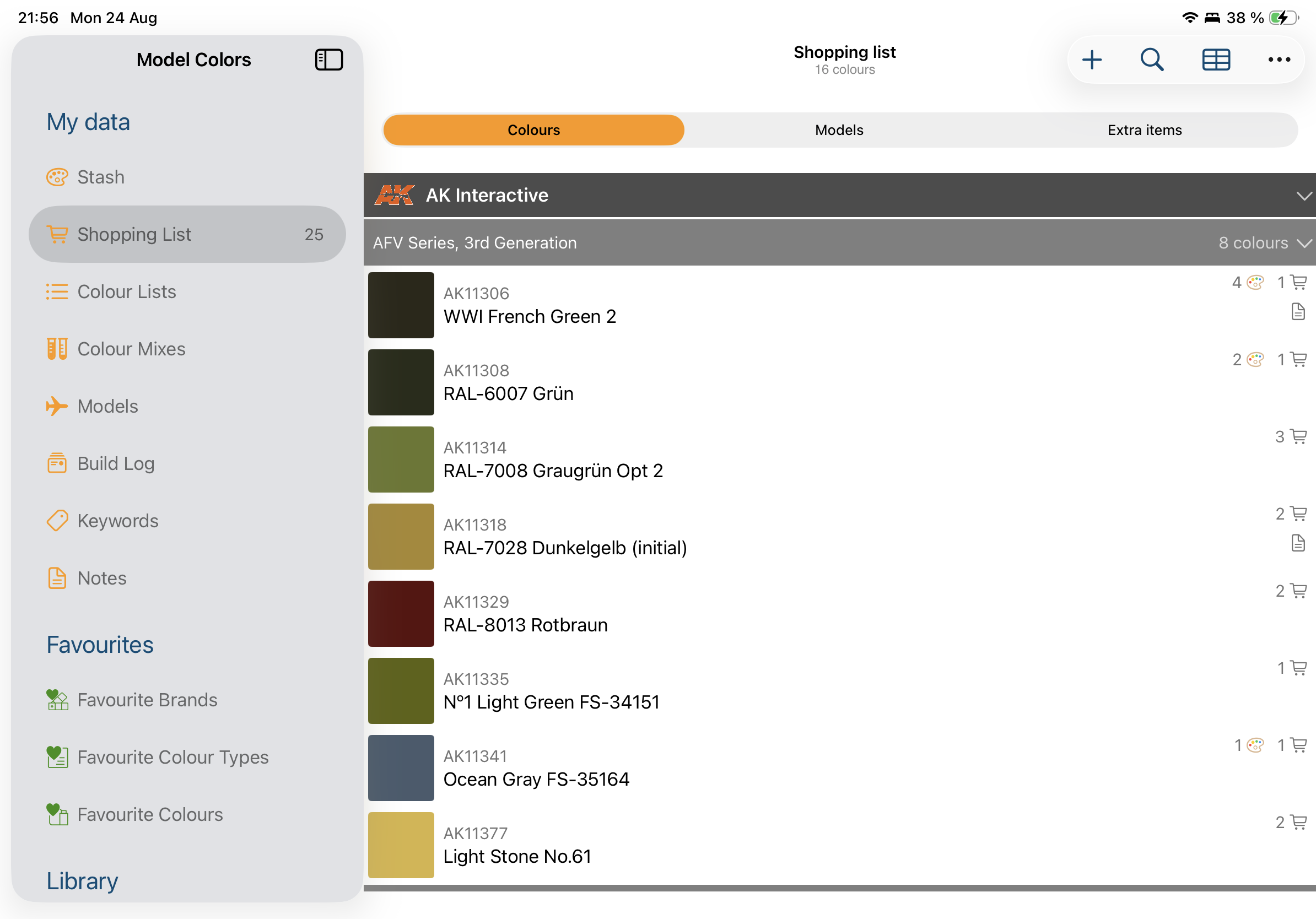Open Colour Lists in the sidebar
1316x919 pixels.
click(187, 291)
